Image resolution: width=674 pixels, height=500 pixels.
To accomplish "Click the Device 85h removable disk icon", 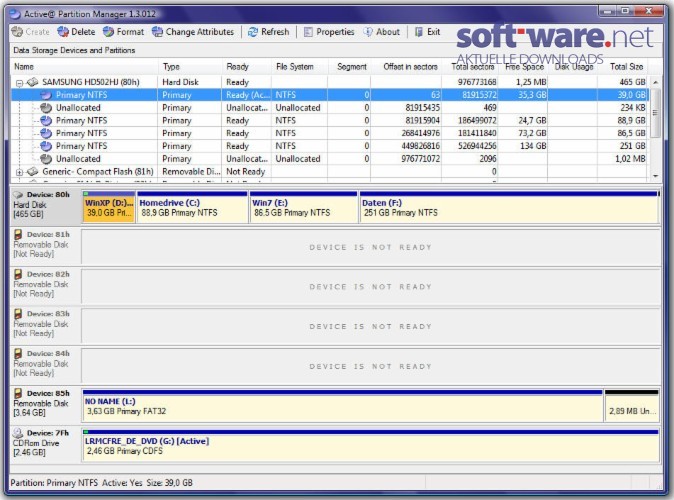I will (x=18, y=393).
